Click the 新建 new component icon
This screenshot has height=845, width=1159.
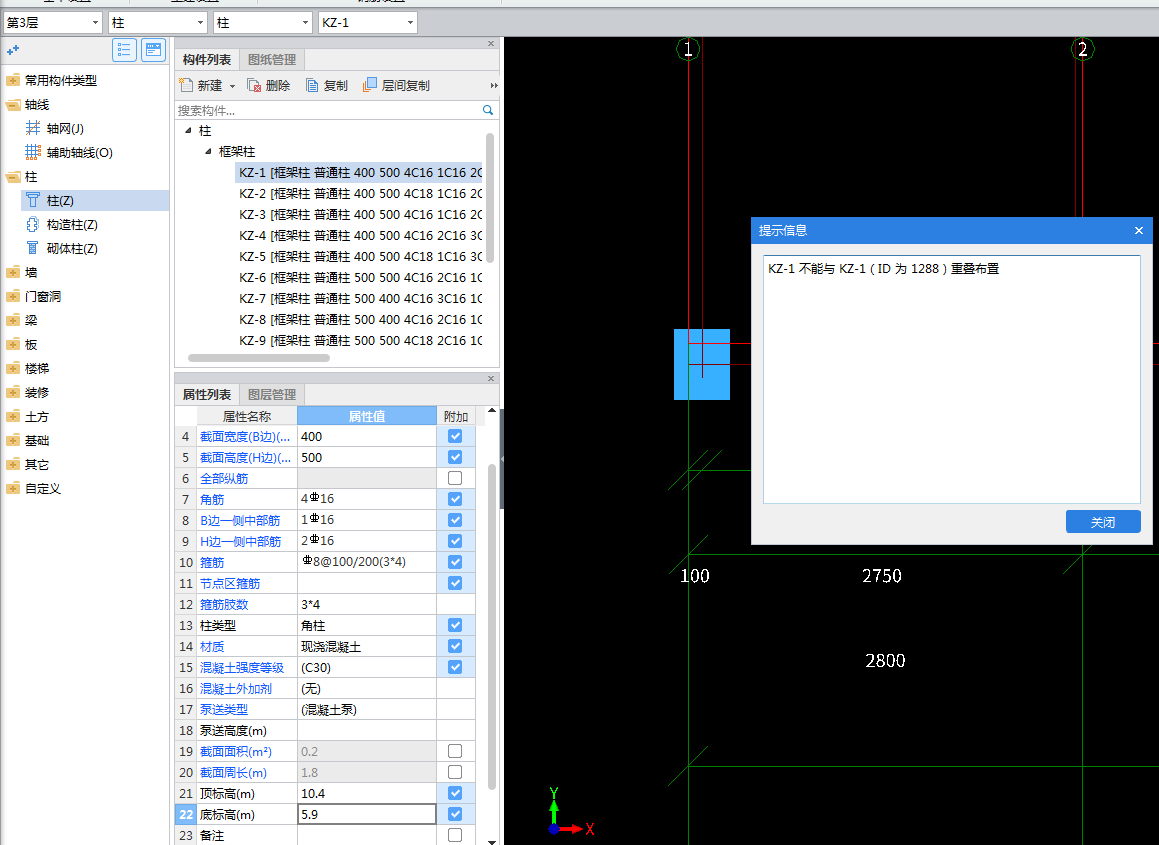[186, 85]
